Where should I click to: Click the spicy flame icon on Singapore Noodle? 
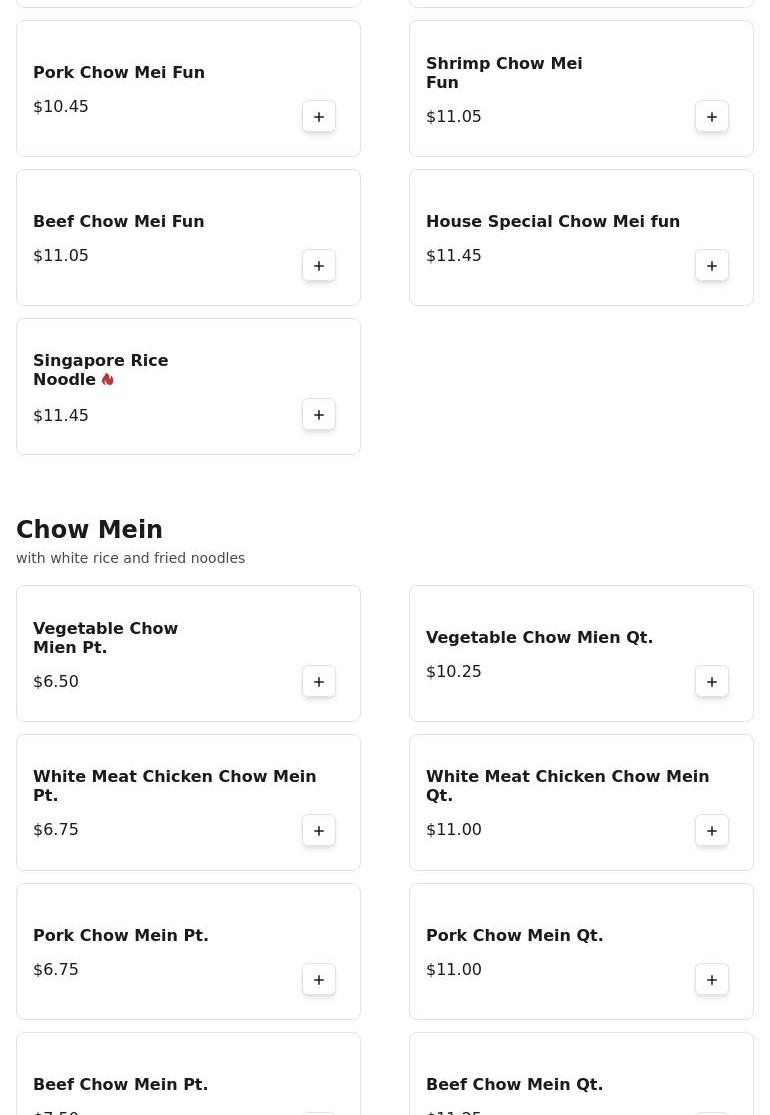[x=107, y=380]
